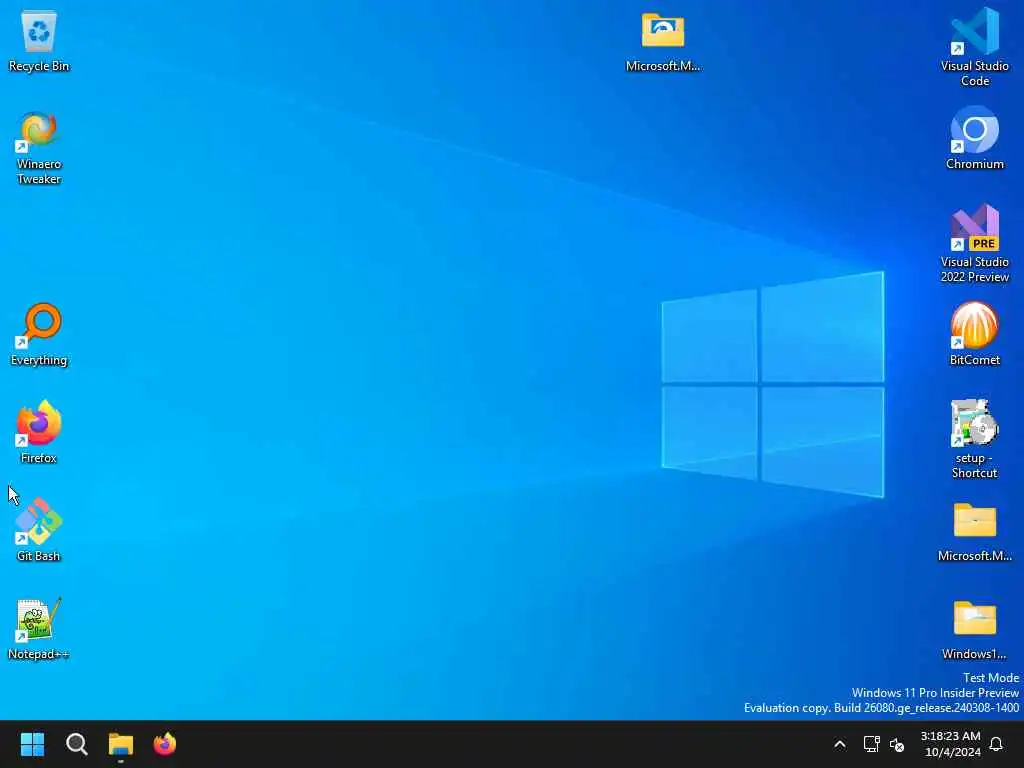Select the Microsoft.M... folder on the right side
Screen dimensions: 1024x768
[x=974, y=532]
